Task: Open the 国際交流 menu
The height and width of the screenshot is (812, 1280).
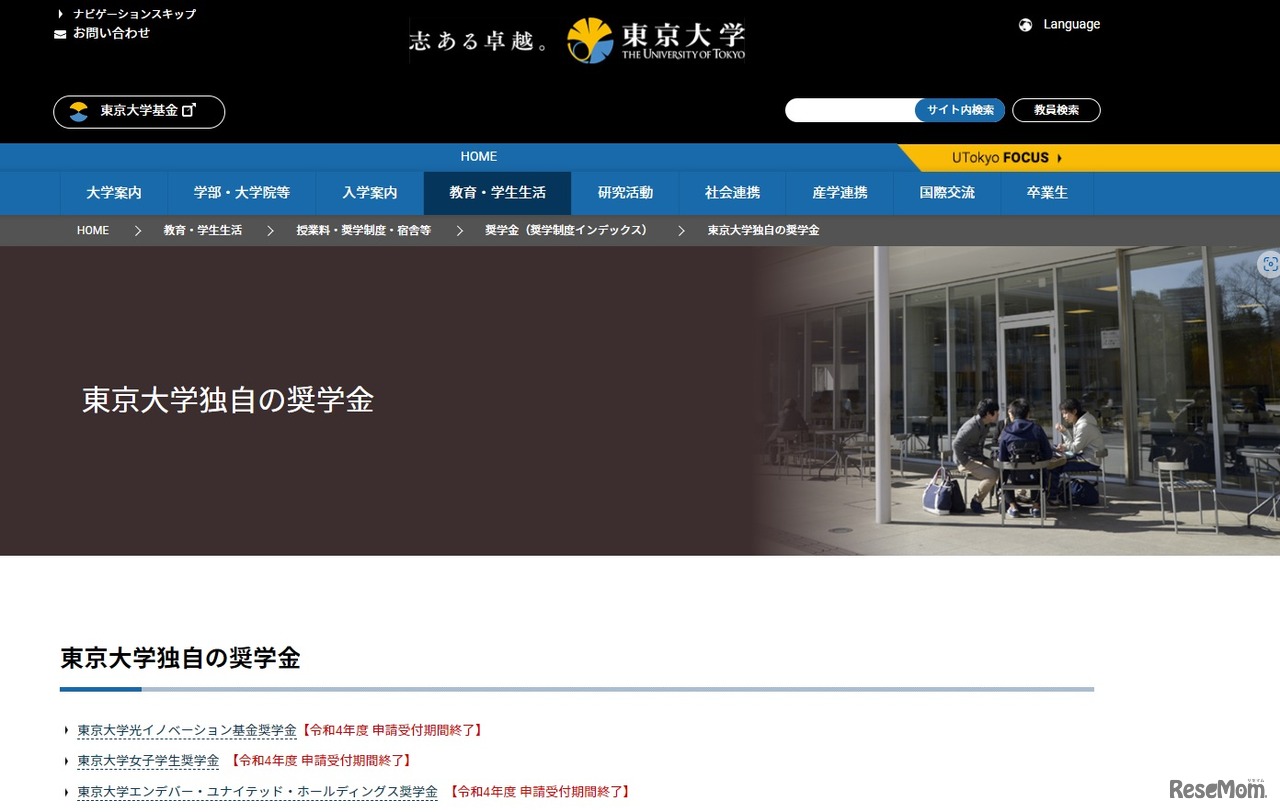Action: point(947,193)
